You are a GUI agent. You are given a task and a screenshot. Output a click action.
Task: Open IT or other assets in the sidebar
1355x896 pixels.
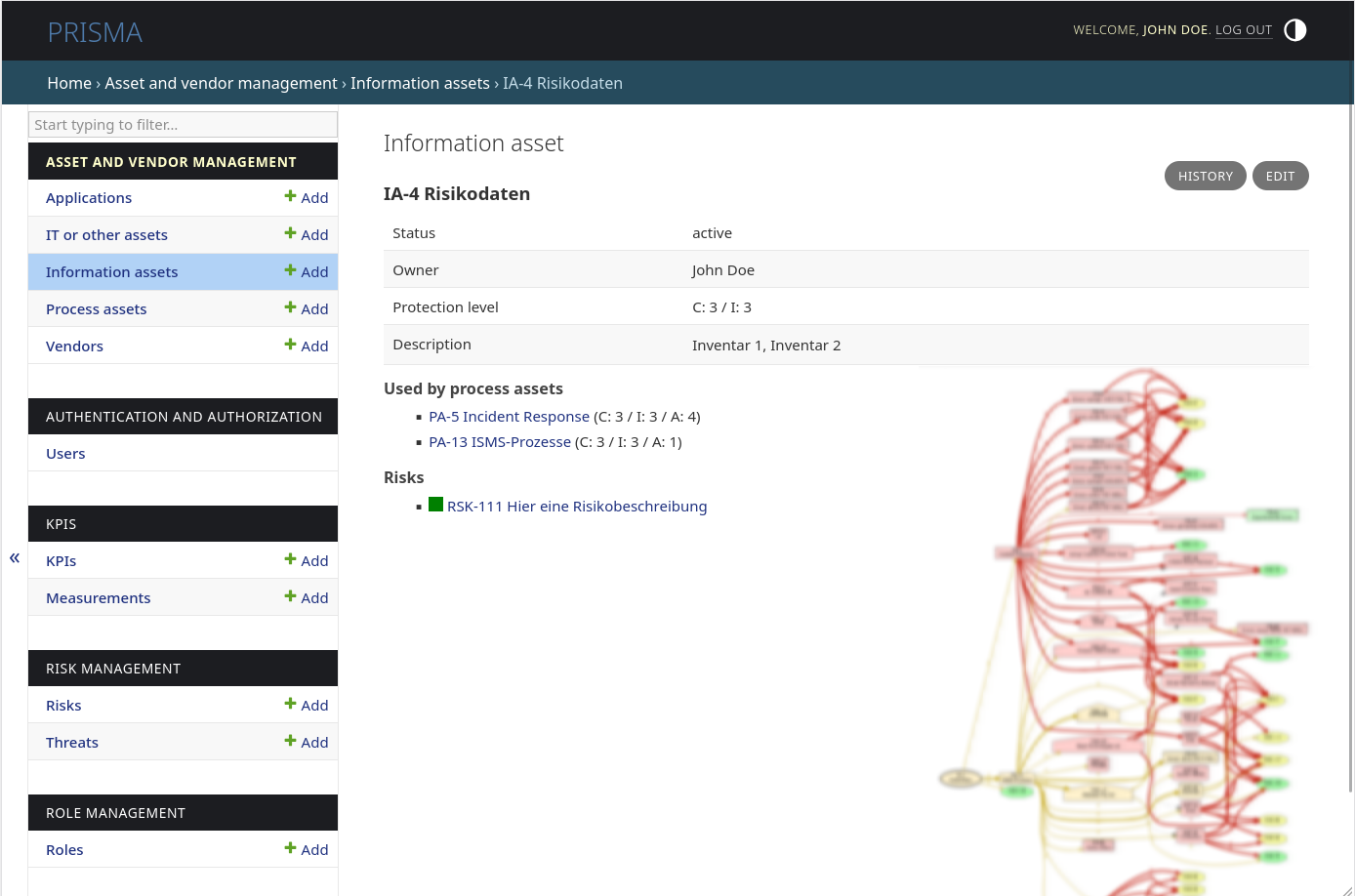106,234
